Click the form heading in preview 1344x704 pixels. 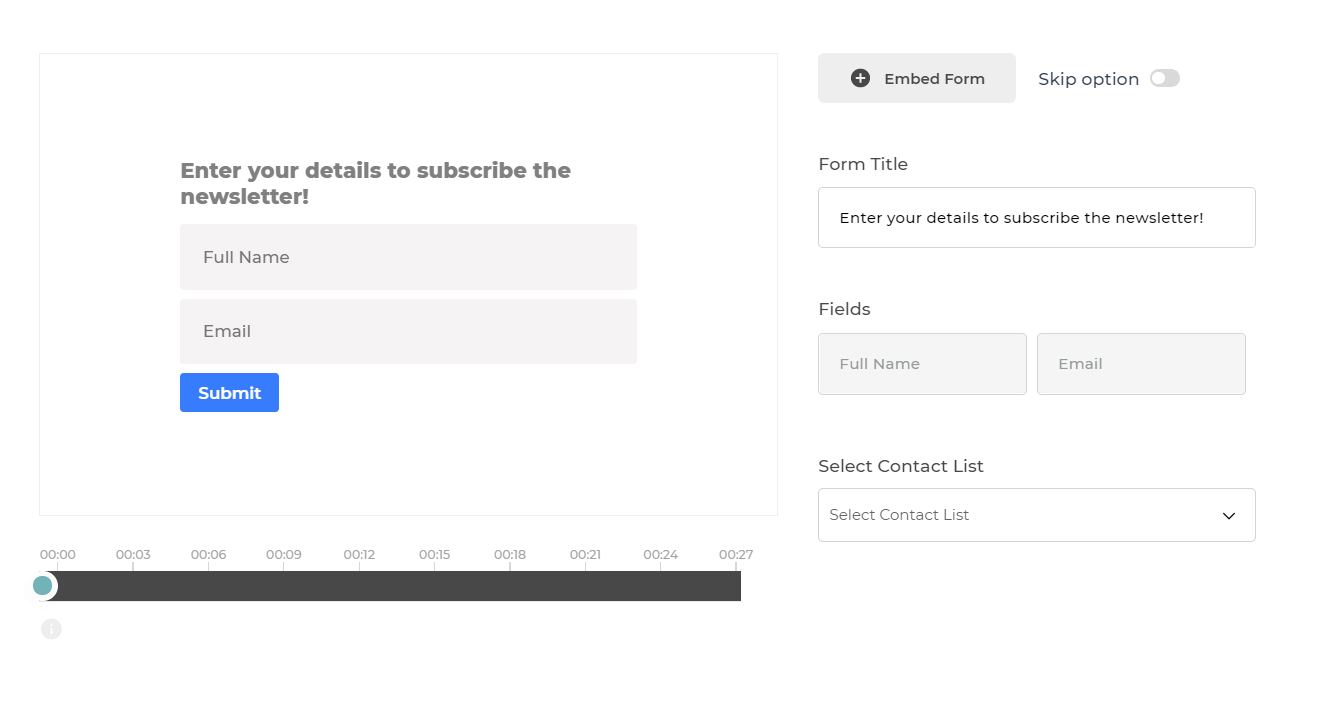click(x=376, y=183)
